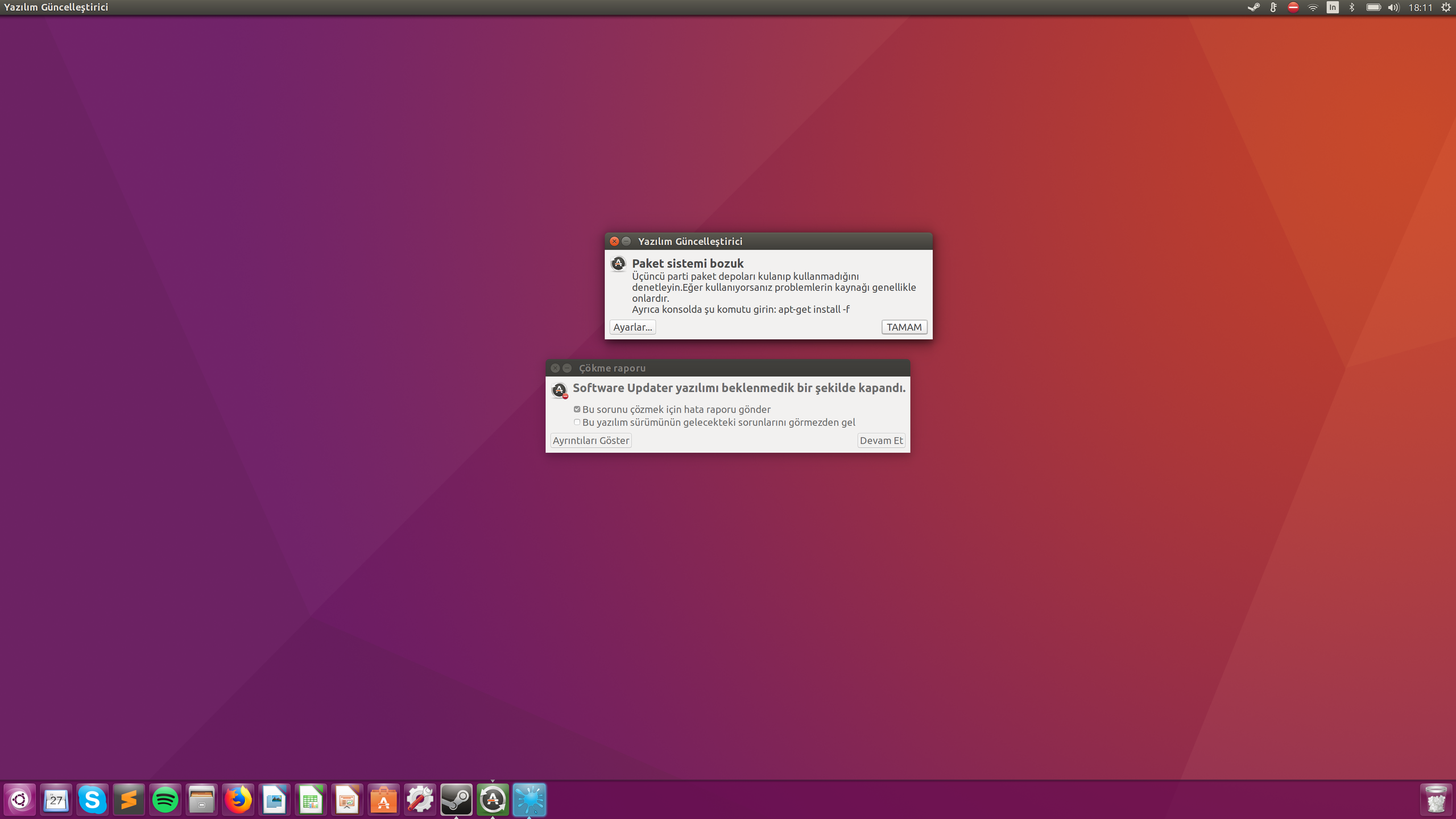Open the 18:11 clock menu

(x=1420, y=7)
